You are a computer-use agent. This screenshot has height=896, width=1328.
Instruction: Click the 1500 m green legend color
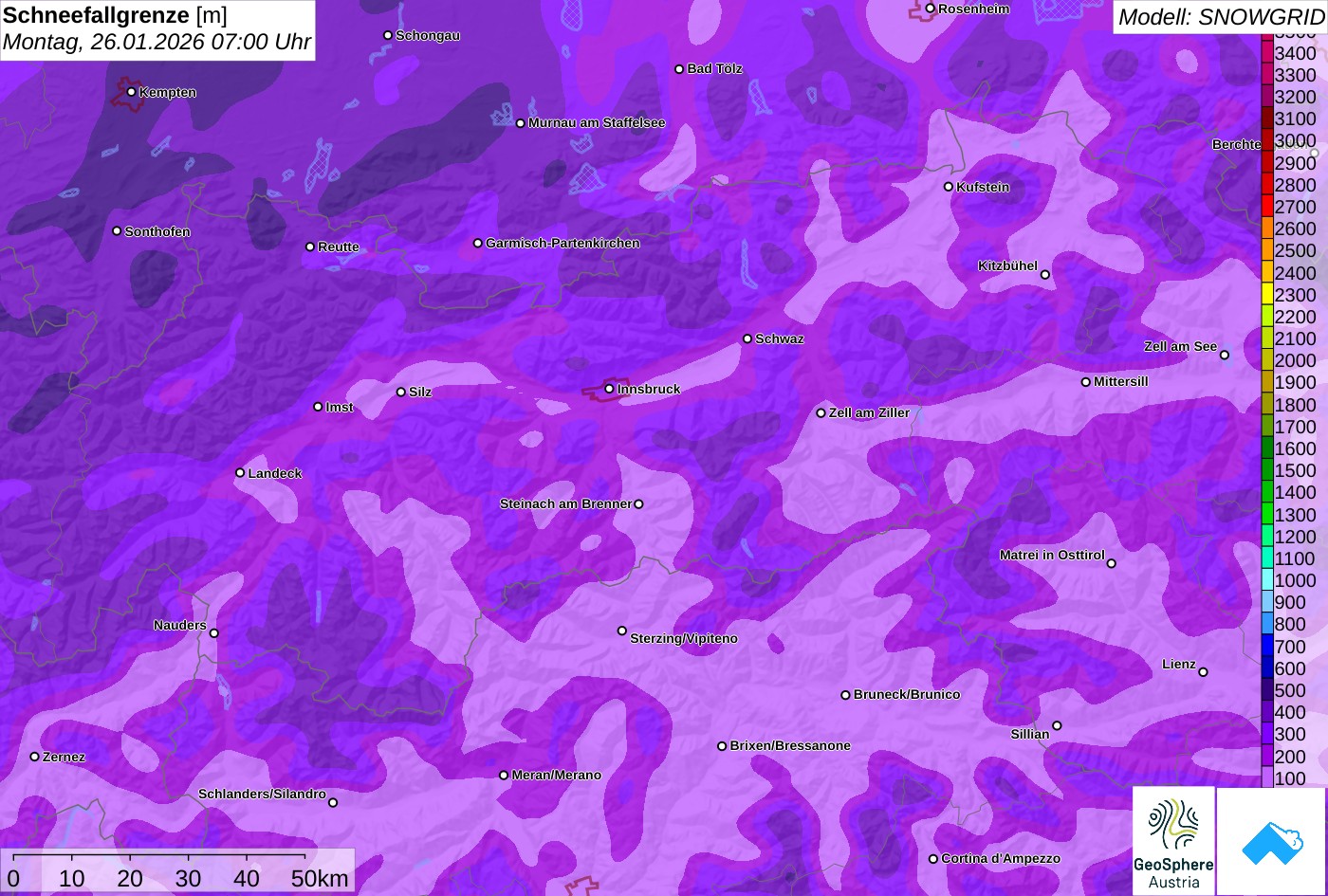click(x=1267, y=470)
